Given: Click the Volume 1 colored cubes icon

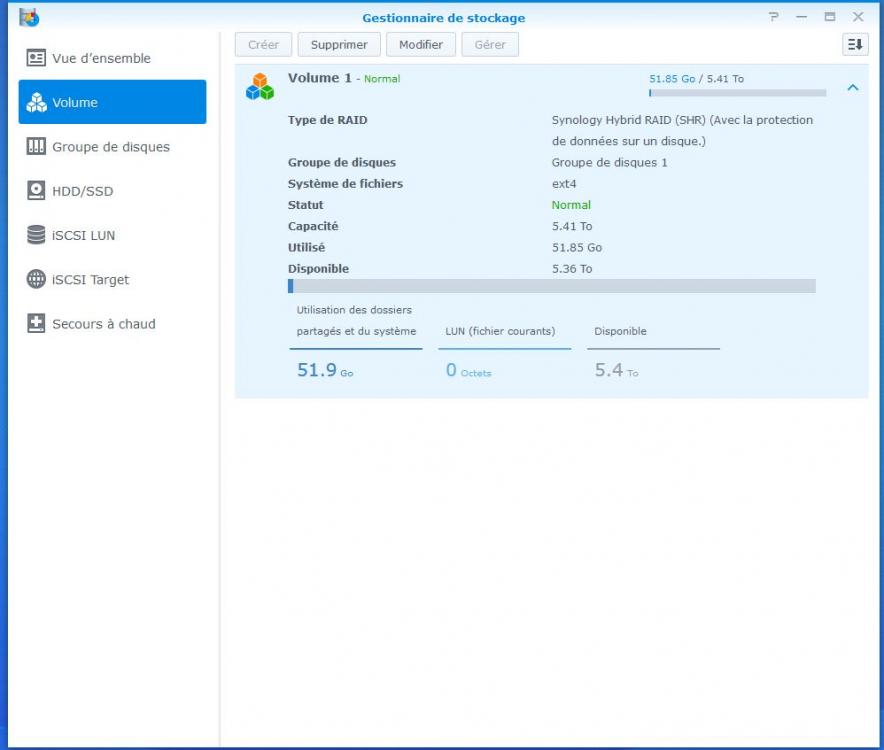Looking at the screenshot, I should click(260, 86).
